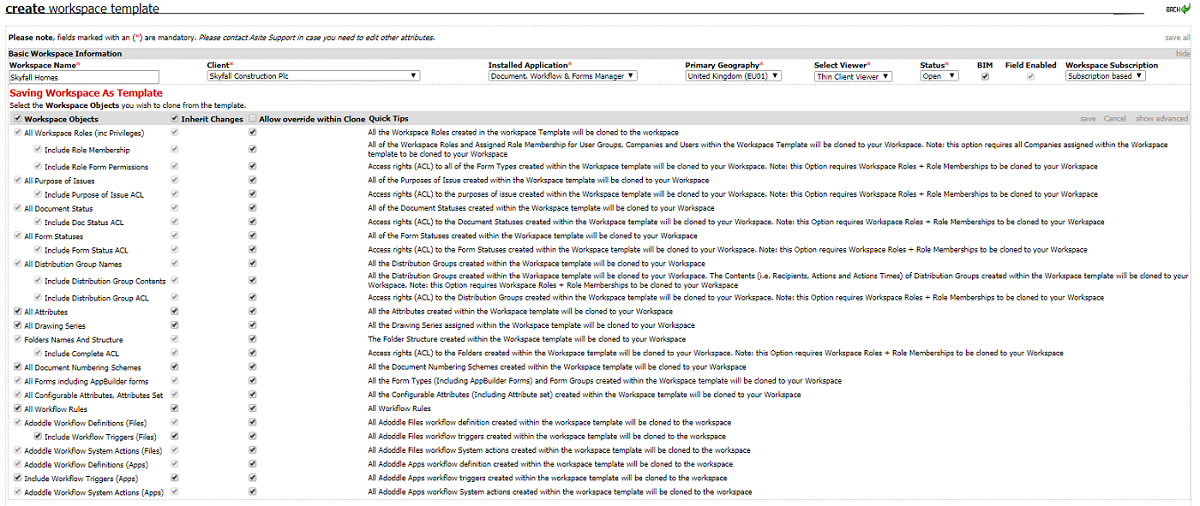Screen dimensions: 1200x506
Task: Open the Workspace Subscription dropdown
Action: click(1105, 76)
